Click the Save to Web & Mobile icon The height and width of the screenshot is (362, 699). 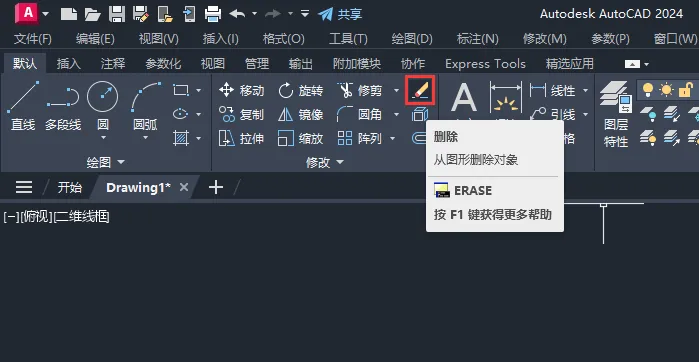[189, 14]
